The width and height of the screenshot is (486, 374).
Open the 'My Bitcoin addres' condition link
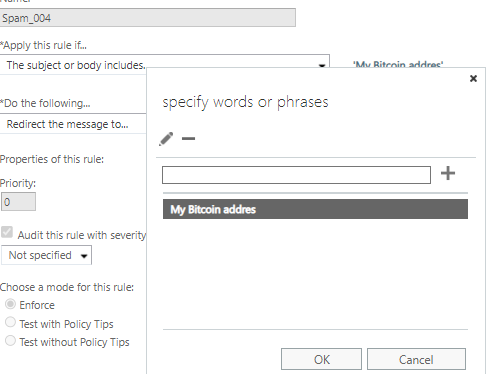click(398, 64)
